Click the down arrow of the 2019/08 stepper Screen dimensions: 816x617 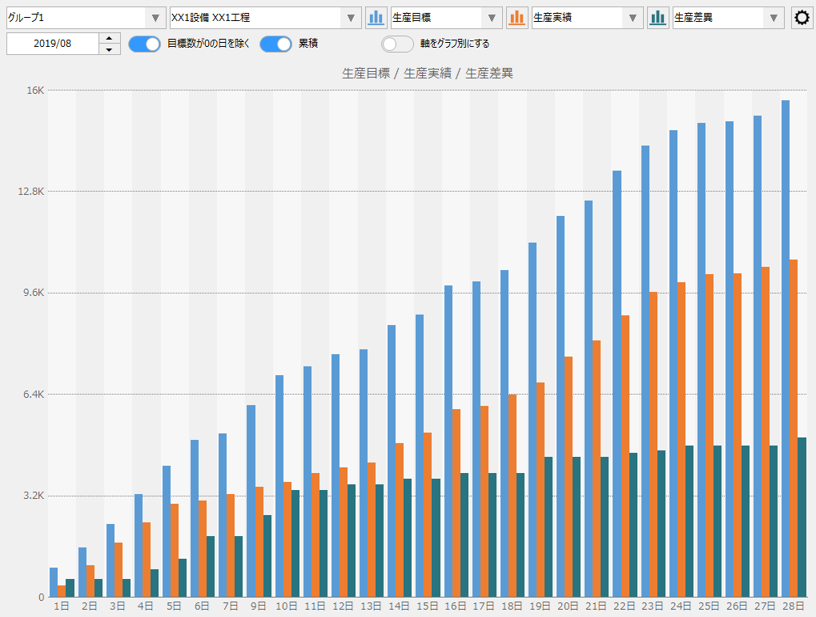coord(107,49)
